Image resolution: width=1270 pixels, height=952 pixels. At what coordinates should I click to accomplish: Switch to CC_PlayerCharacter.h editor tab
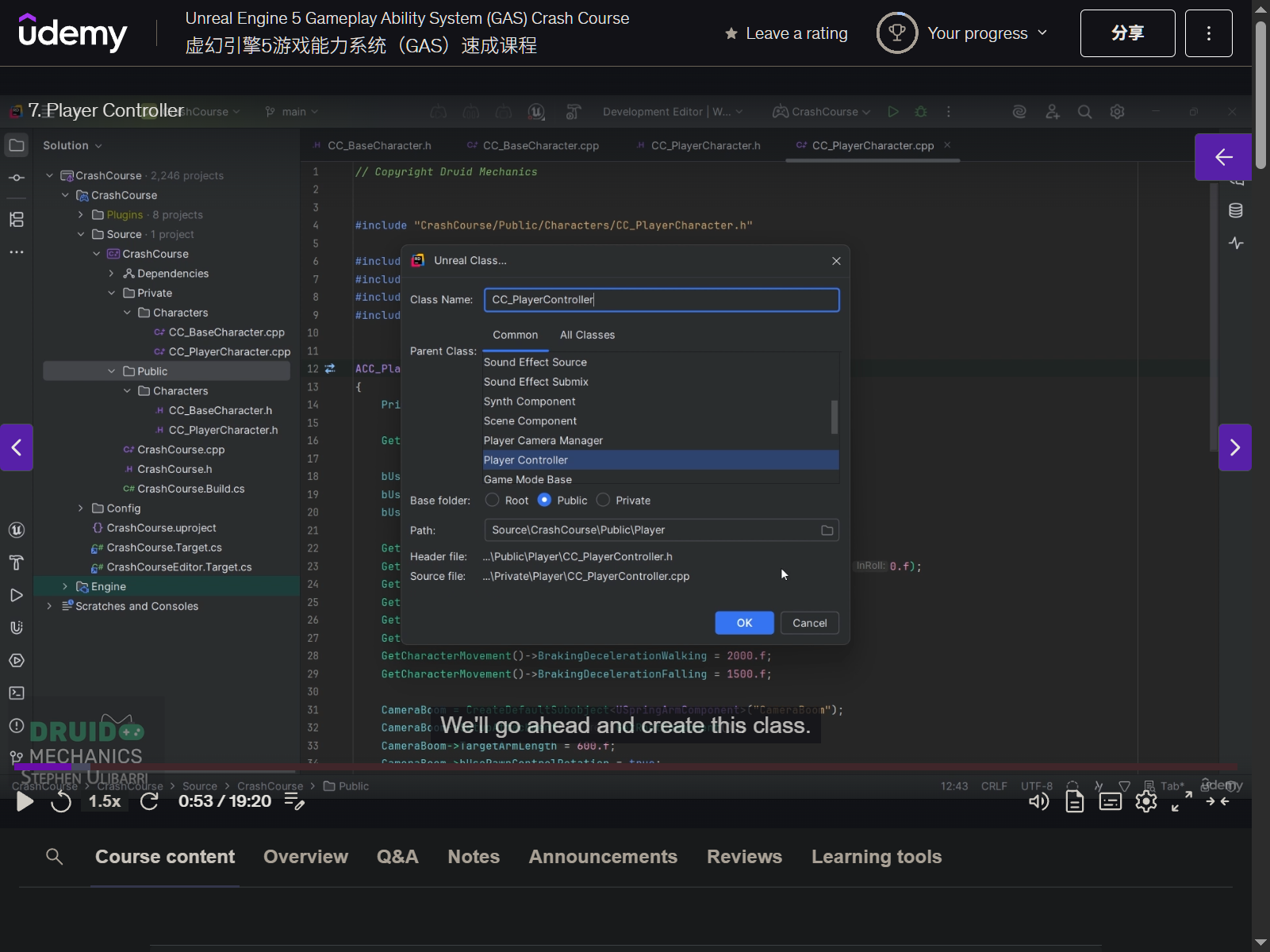(698, 146)
